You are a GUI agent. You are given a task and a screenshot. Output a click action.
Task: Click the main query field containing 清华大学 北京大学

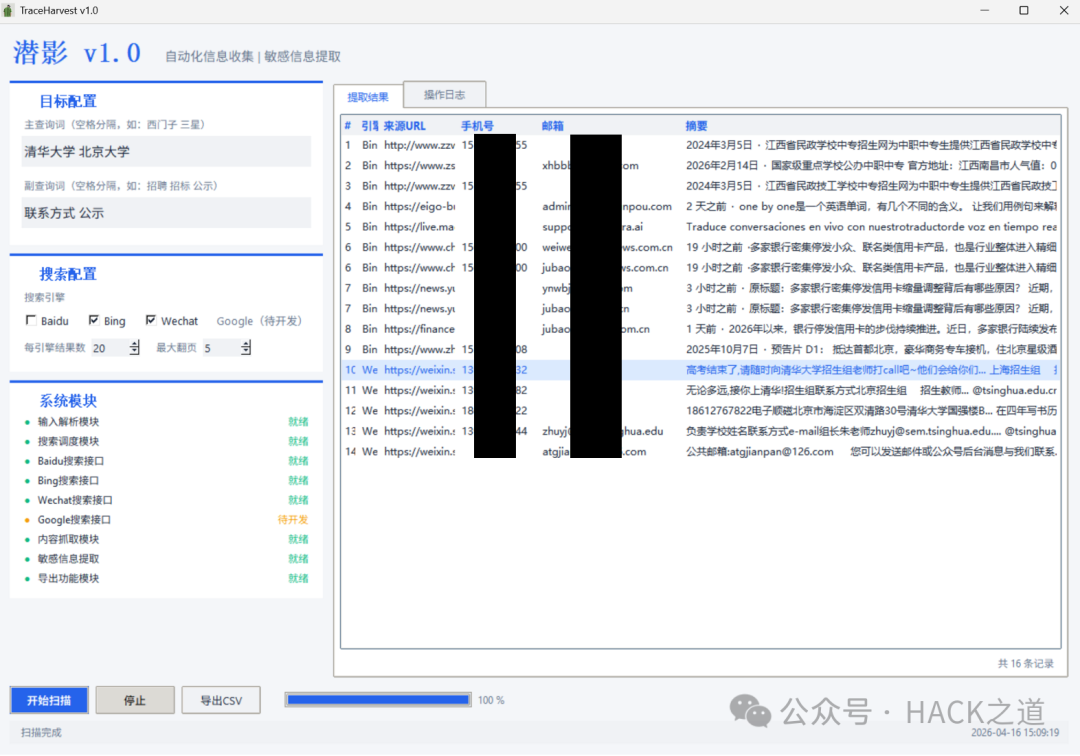166,151
